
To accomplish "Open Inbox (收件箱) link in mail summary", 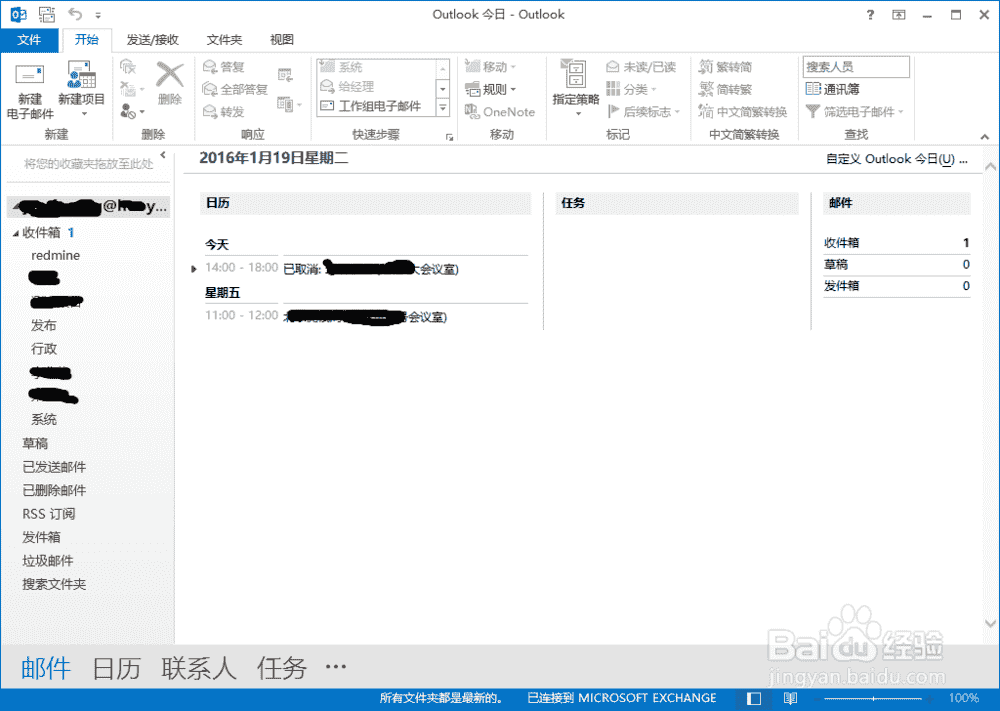I will (841, 243).
